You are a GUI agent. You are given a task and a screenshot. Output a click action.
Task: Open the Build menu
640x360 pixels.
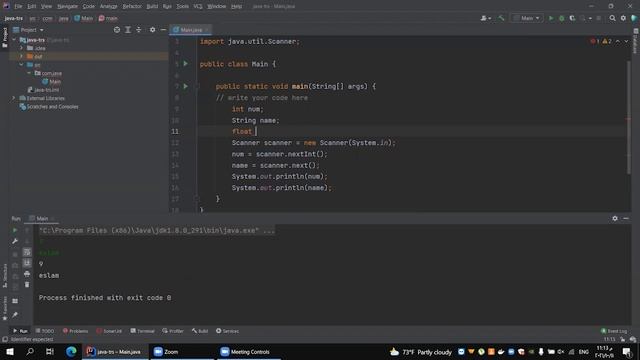pyautogui.click(x=152, y=6)
